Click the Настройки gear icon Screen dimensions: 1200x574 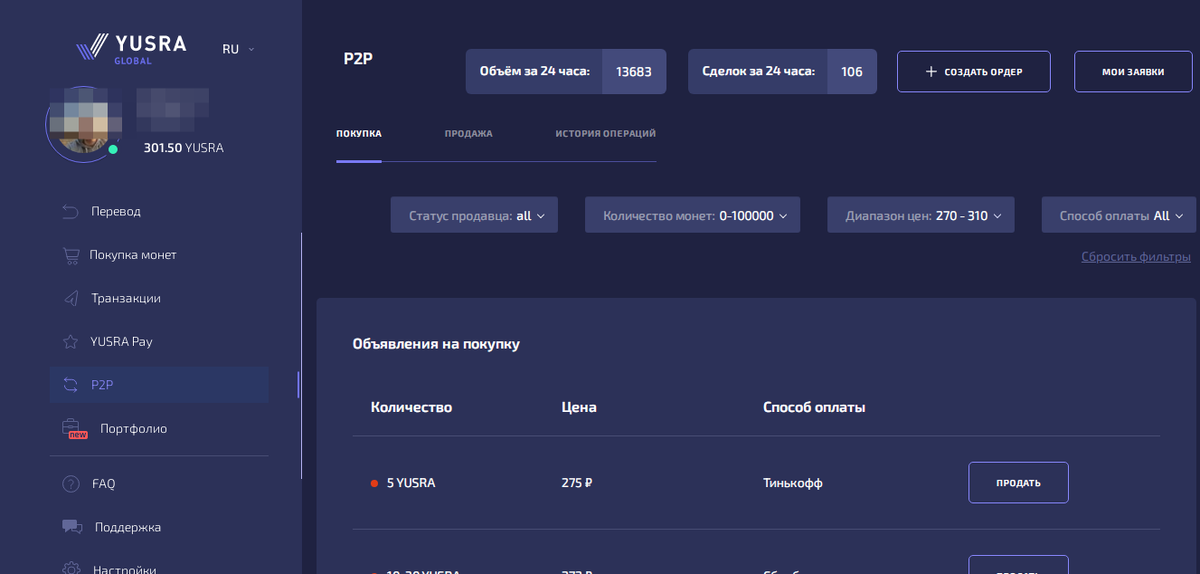[70, 568]
